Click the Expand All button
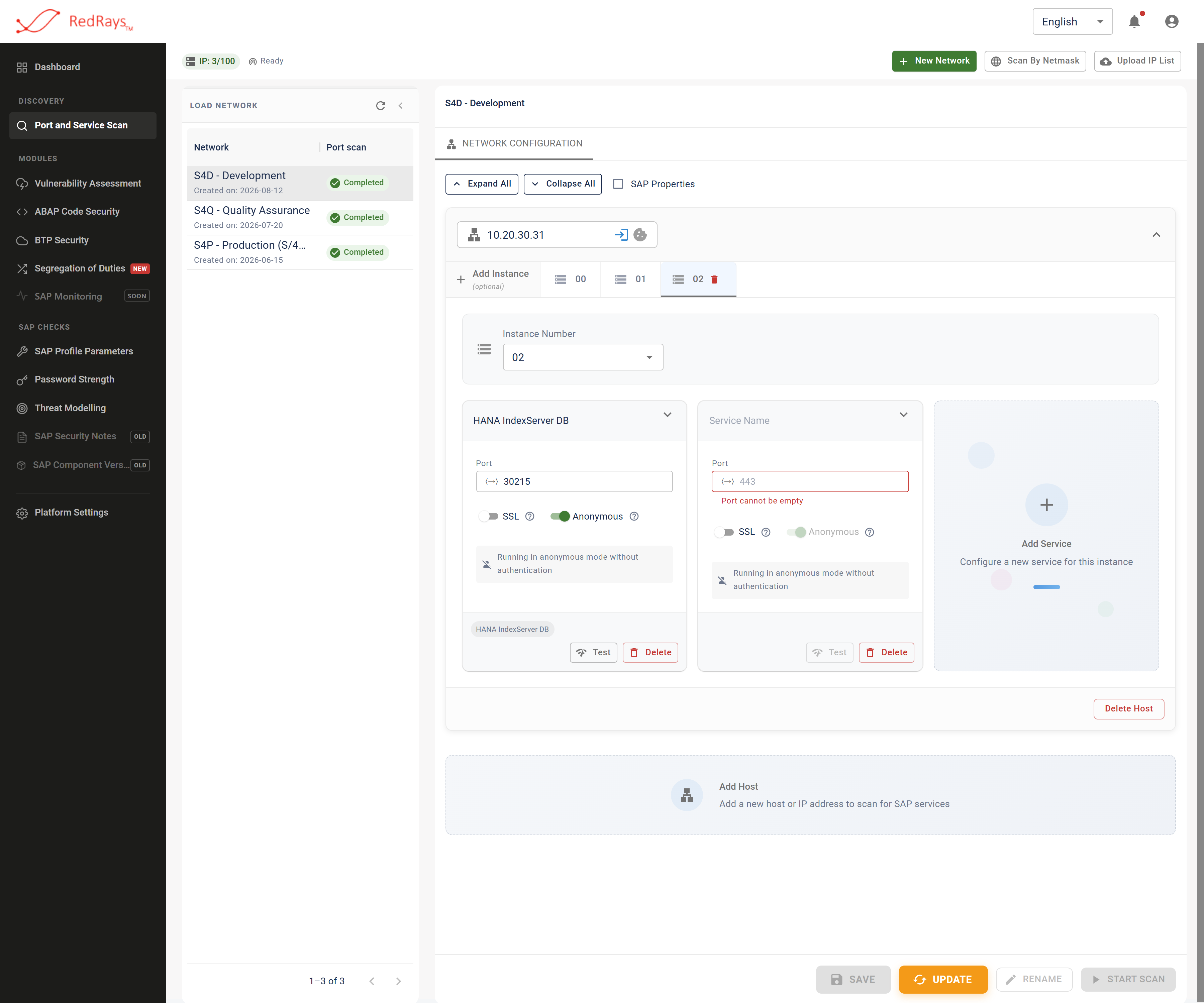Viewport: 1204px width, 1003px height. (x=482, y=184)
